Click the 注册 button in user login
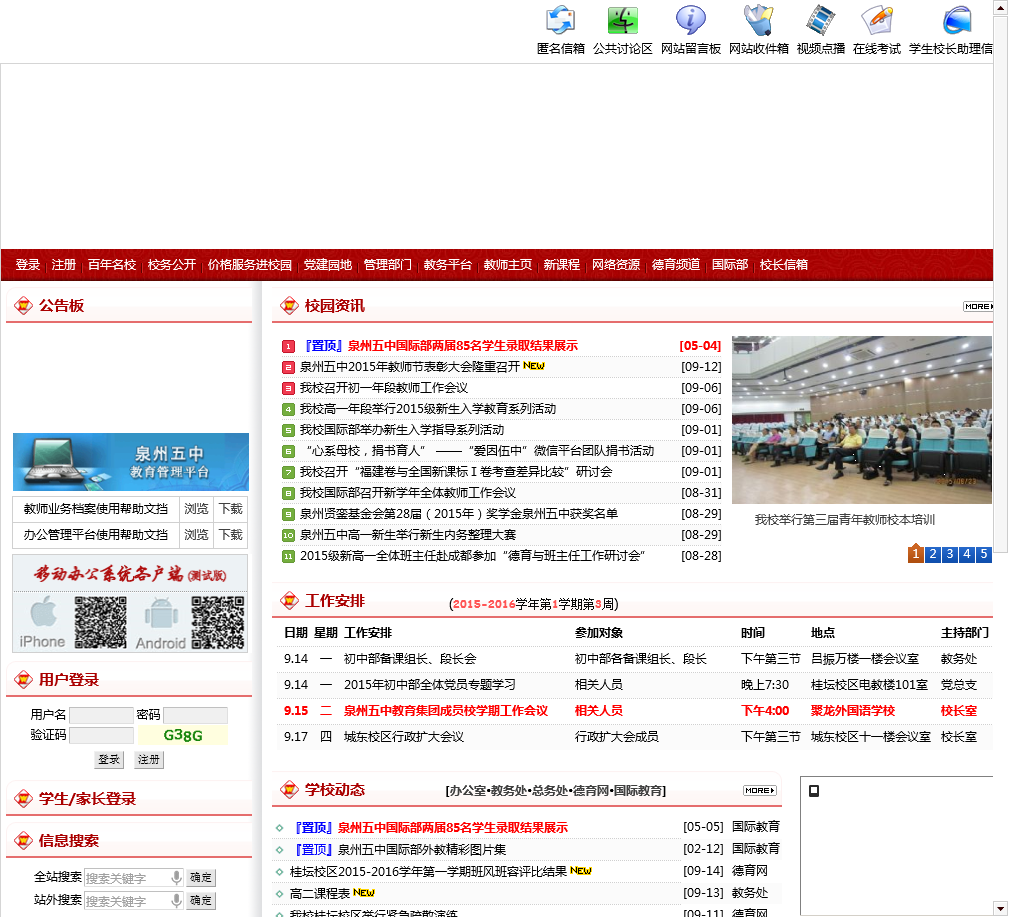 [x=149, y=759]
